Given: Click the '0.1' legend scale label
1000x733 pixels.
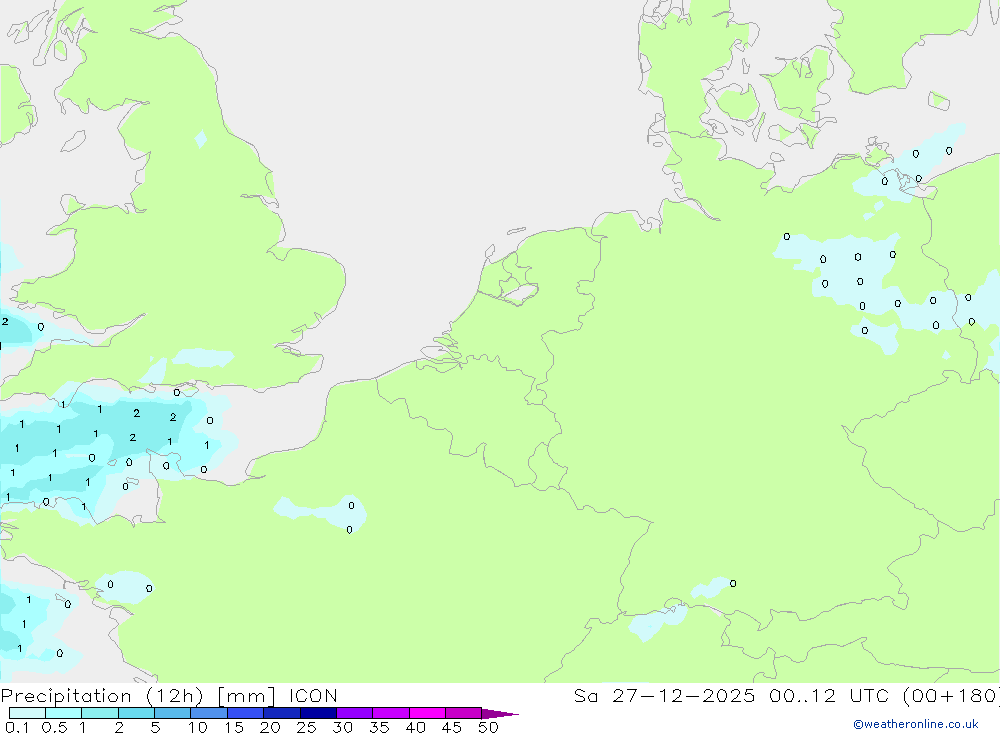Looking at the screenshot, I should click(x=17, y=727).
